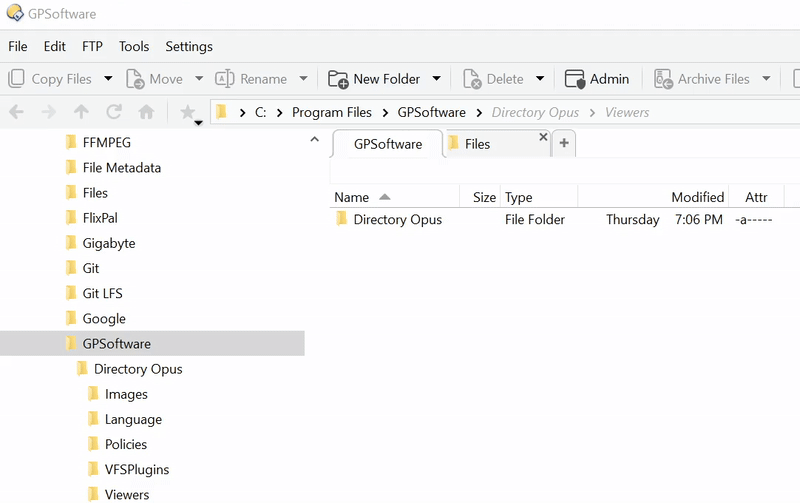The width and height of the screenshot is (800, 503).
Task: Select Directory Opus row in file list
Action: 556,219
